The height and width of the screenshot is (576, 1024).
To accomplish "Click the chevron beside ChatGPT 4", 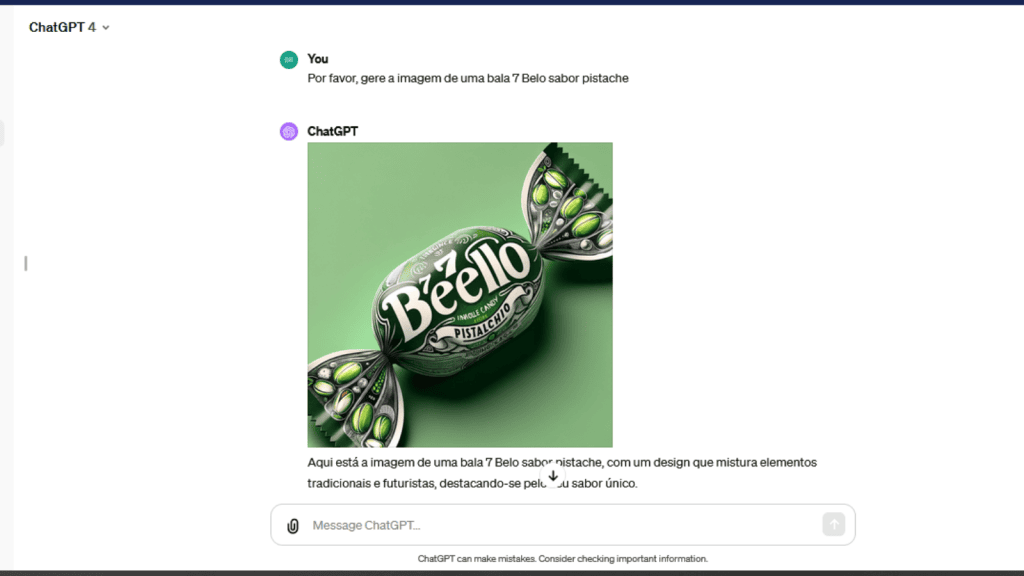I will click(x=106, y=28).
